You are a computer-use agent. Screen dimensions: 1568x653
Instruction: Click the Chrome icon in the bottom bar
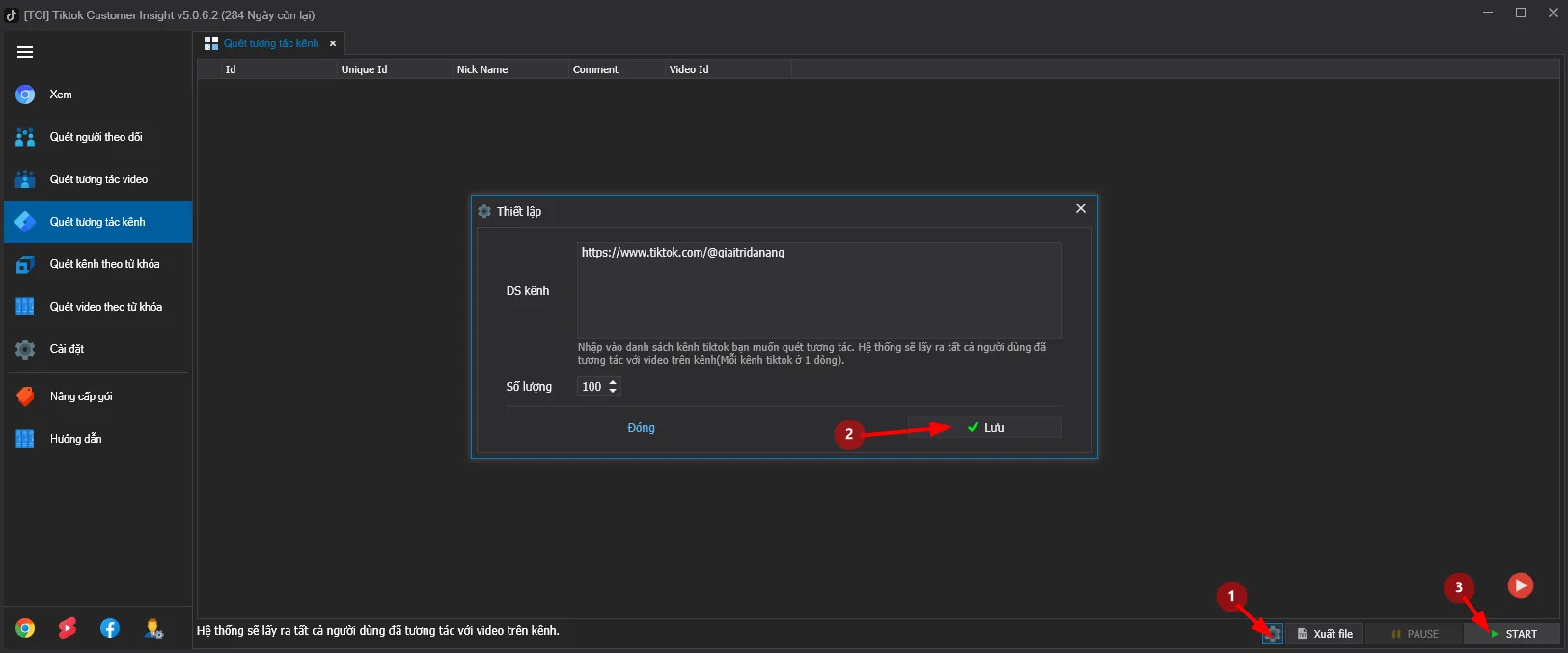pyautogui.click(x=25, y=629)
